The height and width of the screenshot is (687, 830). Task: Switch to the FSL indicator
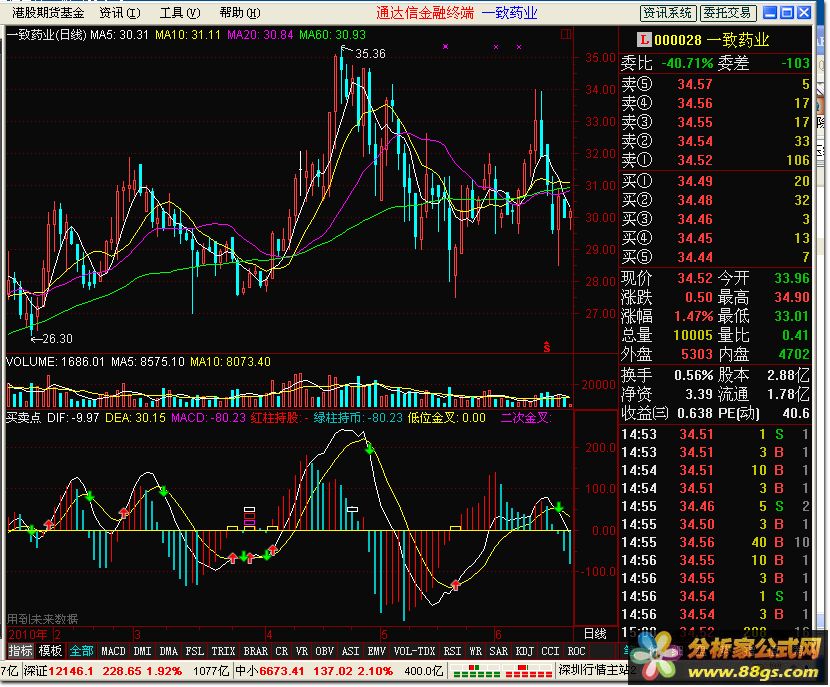coord(195,651)
